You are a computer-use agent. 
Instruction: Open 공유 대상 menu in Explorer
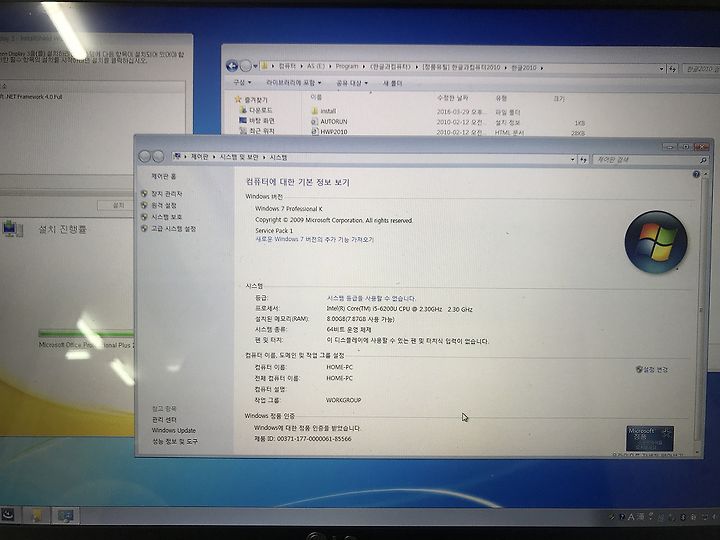click(352, 83)
